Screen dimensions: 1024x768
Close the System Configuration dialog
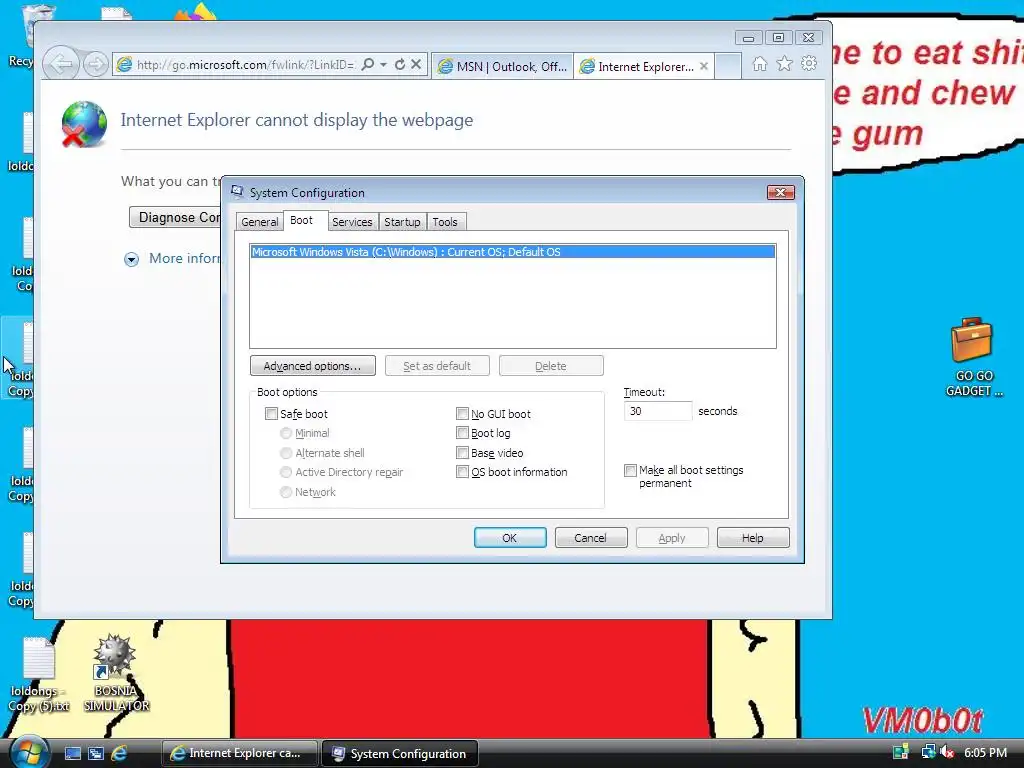[x=780, y=192]
